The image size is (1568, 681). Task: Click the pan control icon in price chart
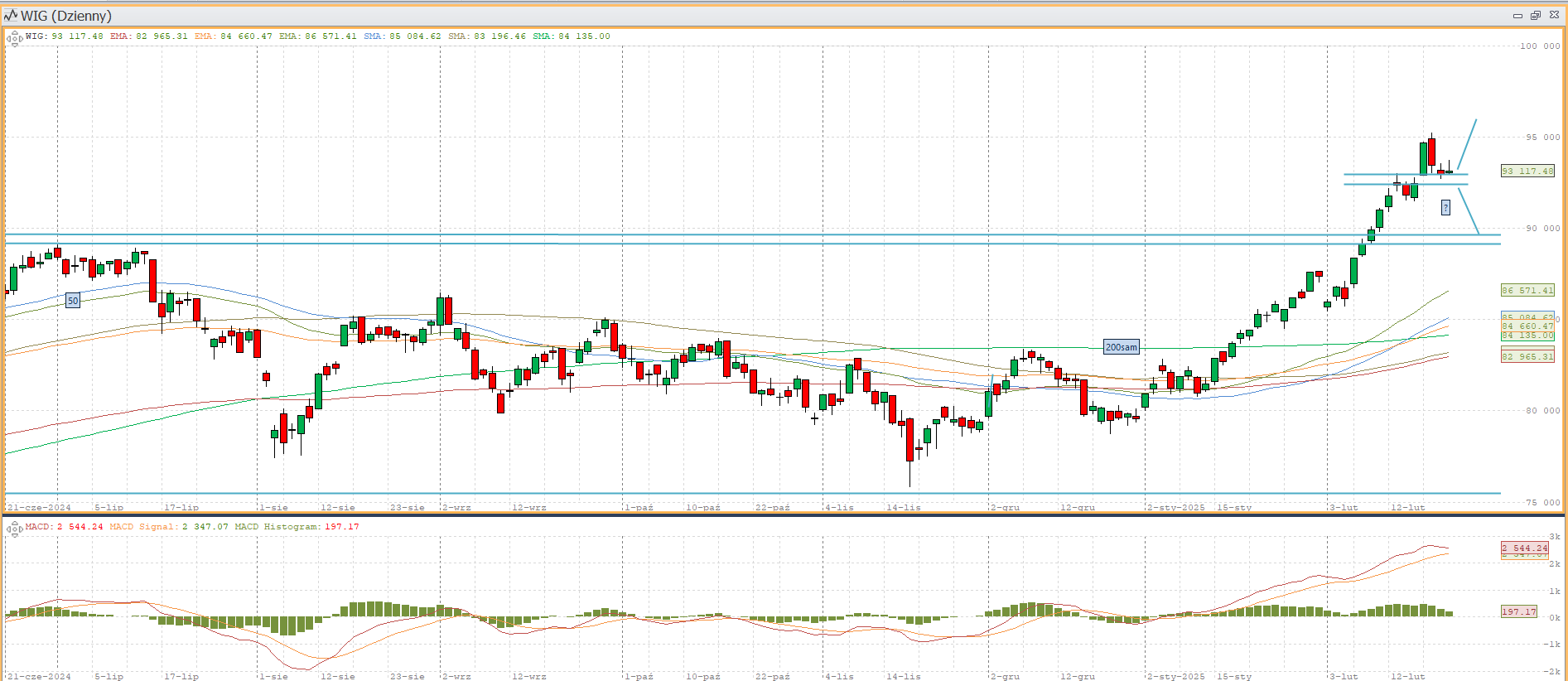[14, 38]
